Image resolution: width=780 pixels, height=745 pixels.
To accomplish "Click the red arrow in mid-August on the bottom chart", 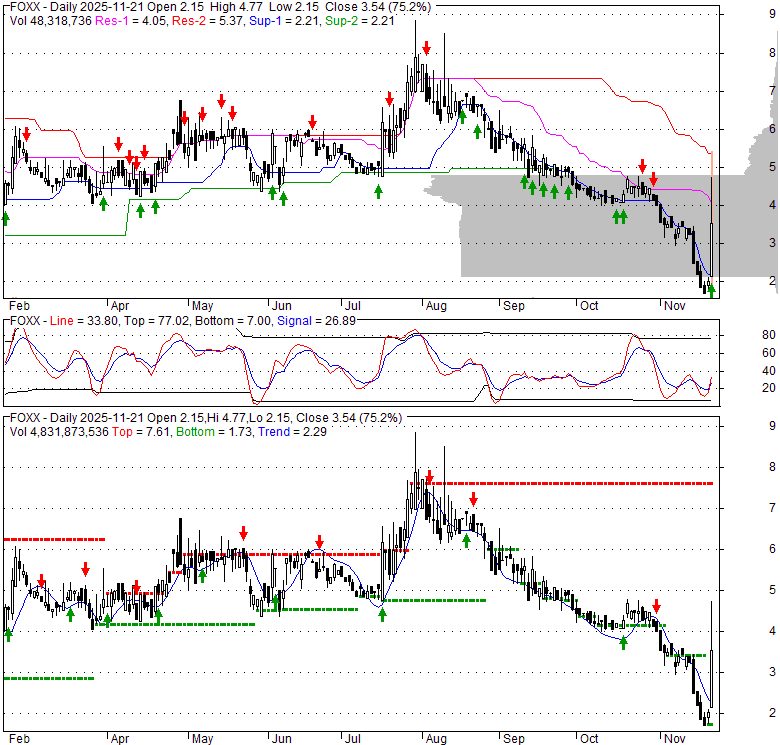I will coord(474,499).
